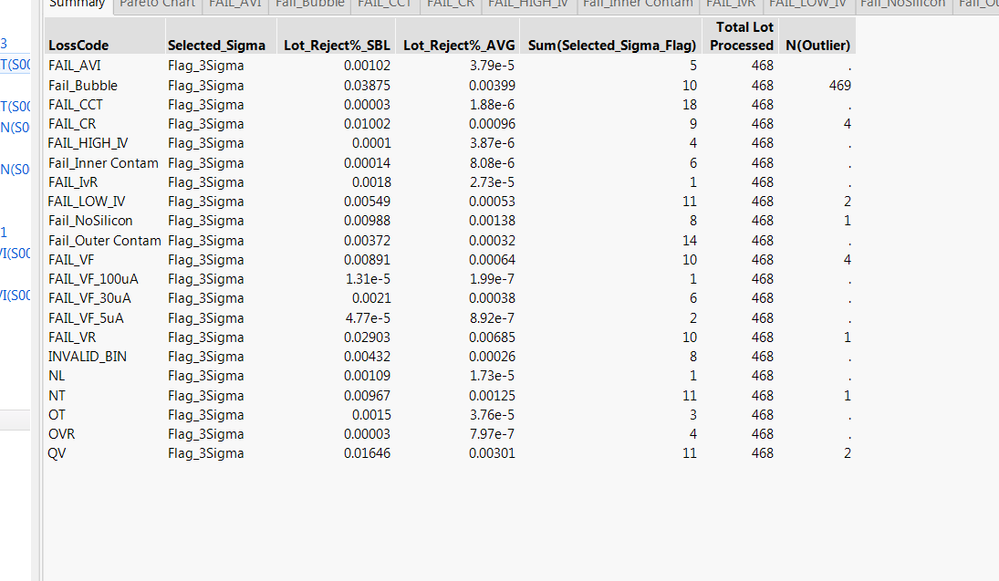Select the Sum(Selected_Sigma_Flag) column header
999x581 pixels.
pyautogui.click(x=612, y=45)
